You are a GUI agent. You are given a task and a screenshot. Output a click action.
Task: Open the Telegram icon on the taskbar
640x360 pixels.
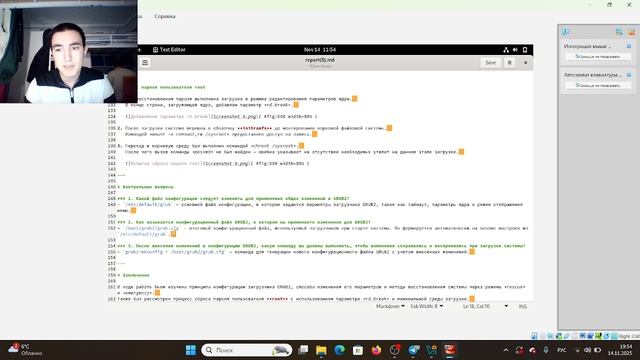pyautogui.click(x=413, y=350)
